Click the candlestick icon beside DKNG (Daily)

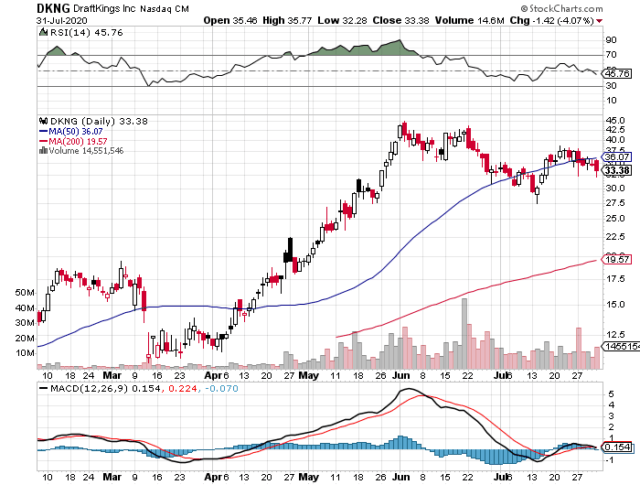click(43, 121)
